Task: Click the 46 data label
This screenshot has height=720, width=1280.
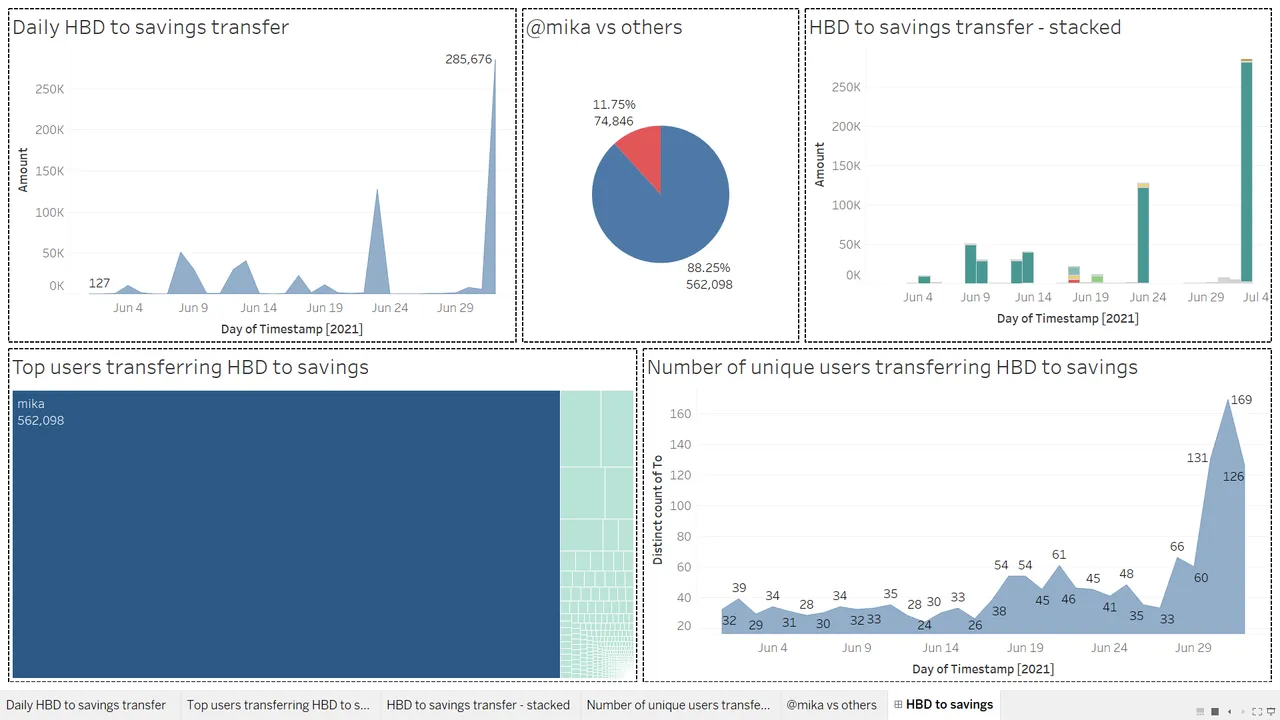Action: tap(1068, 599)
